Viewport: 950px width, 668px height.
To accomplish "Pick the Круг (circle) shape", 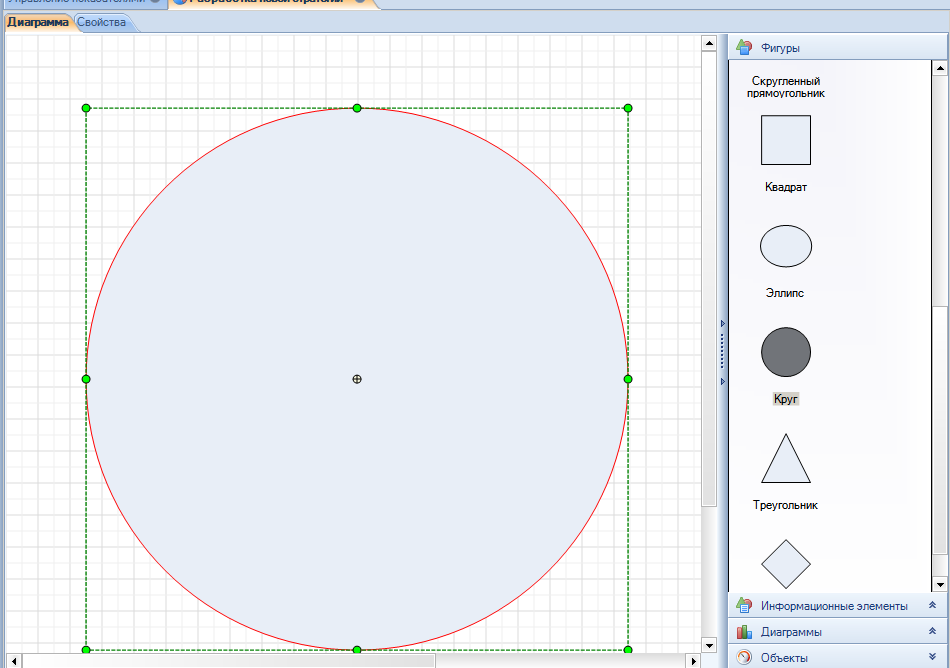I will coord(786,352).
